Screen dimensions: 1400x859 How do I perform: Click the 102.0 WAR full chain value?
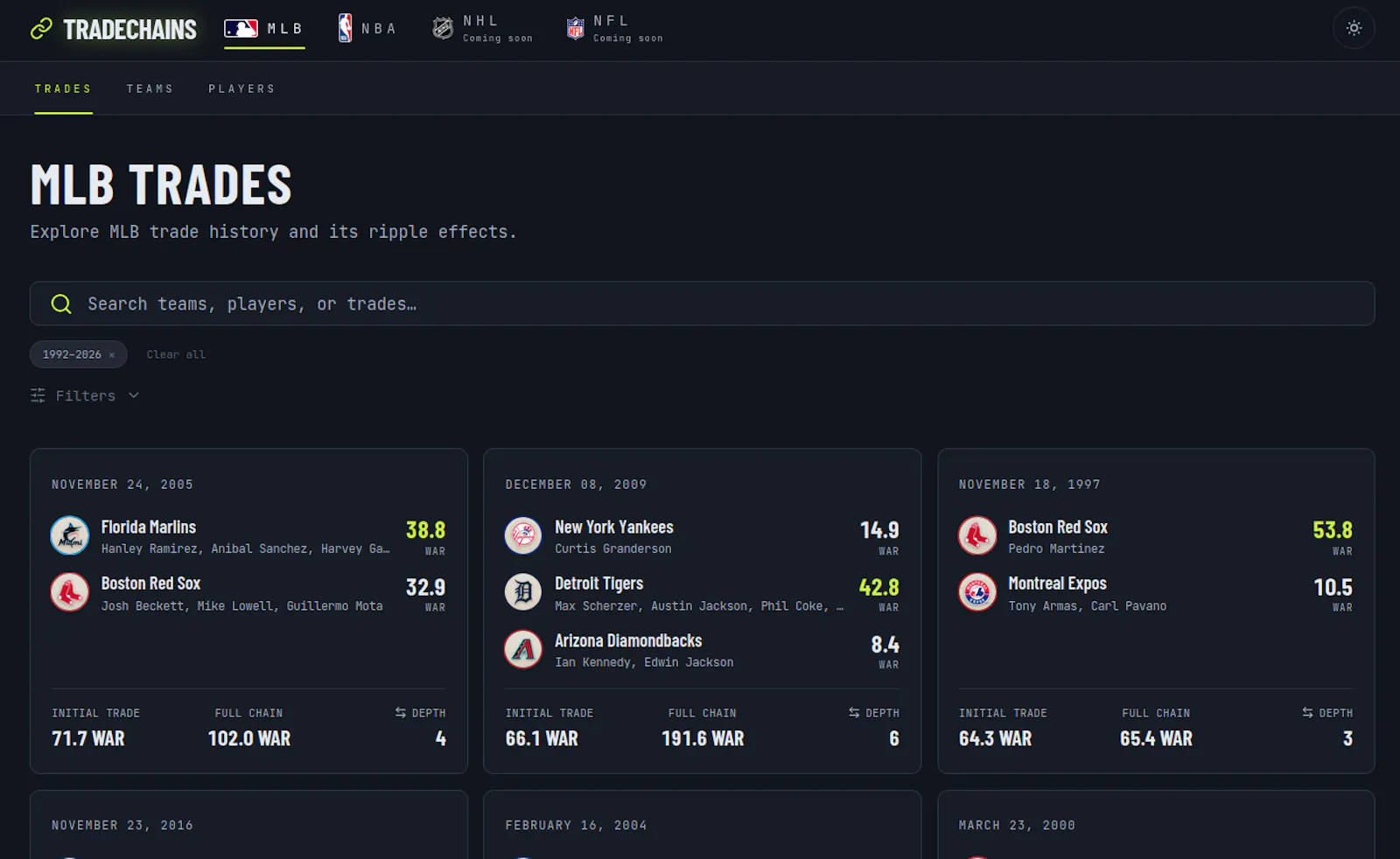[249, 739]
